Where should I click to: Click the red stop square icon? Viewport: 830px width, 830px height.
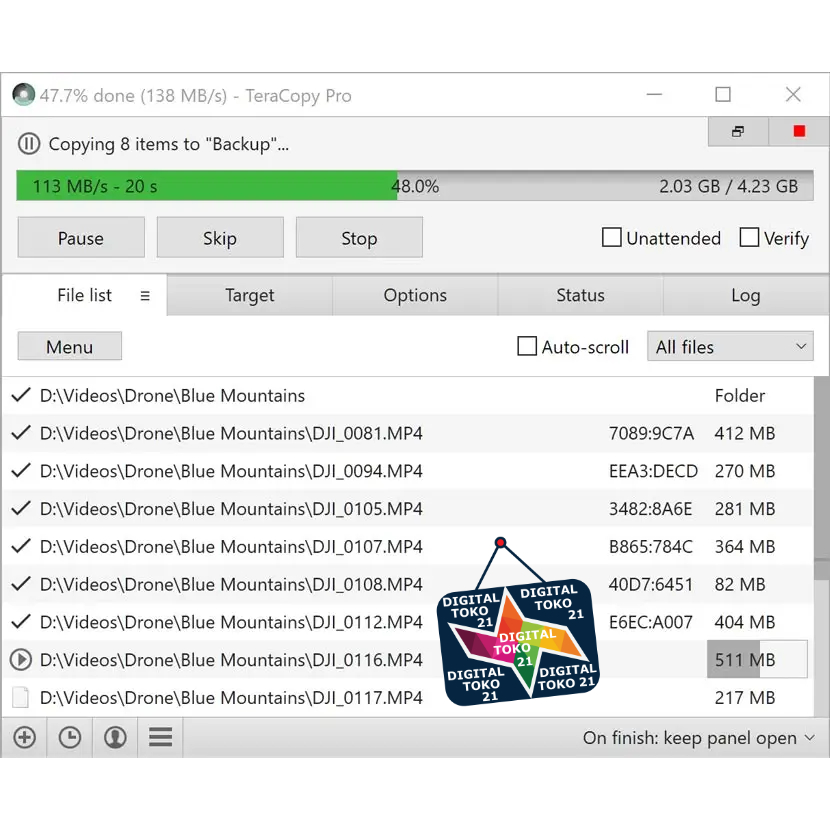(799, 131)
